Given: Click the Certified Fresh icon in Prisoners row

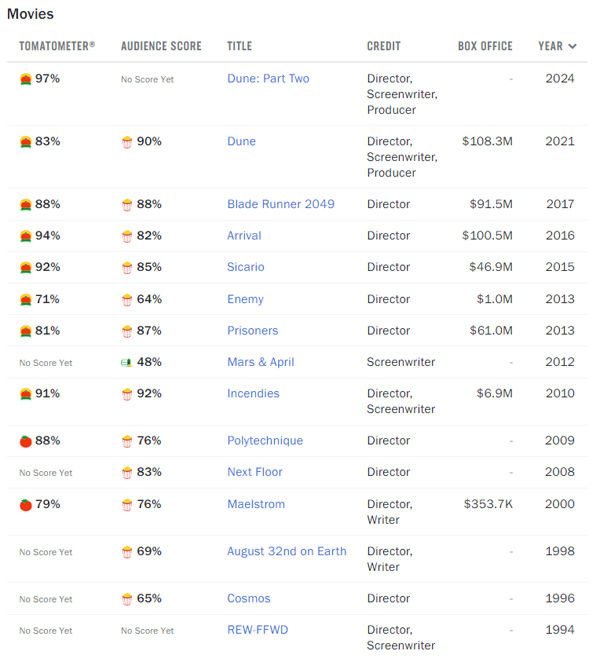Looking at the screenshot, I should pos(26,331).
